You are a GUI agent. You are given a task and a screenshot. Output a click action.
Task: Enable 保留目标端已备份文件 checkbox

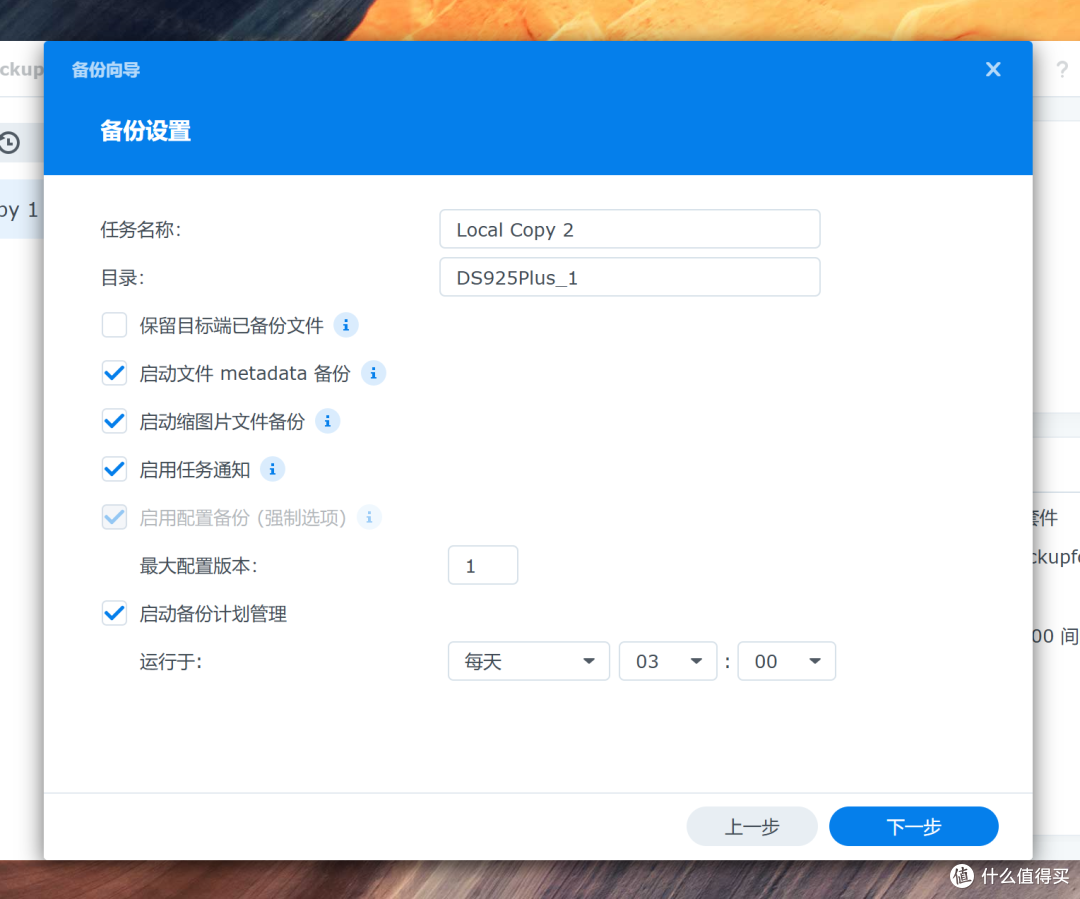[x=114, y=325]
